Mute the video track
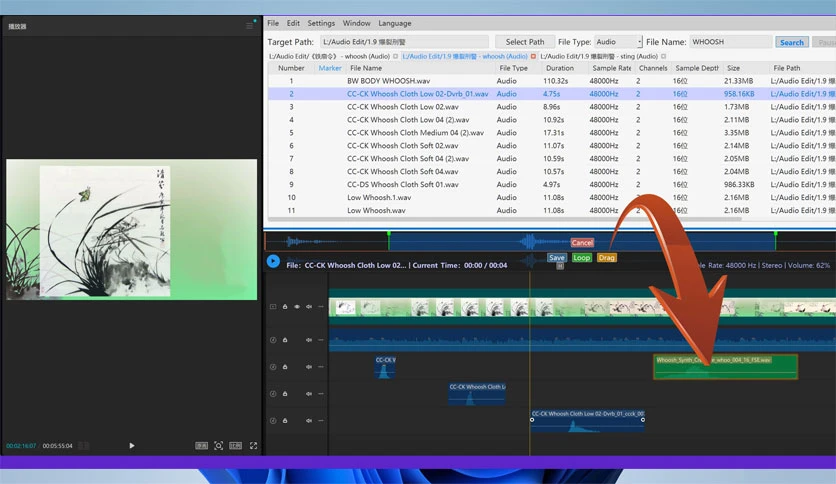The height and width of the screenshot is (484, 836). [309, 306]
